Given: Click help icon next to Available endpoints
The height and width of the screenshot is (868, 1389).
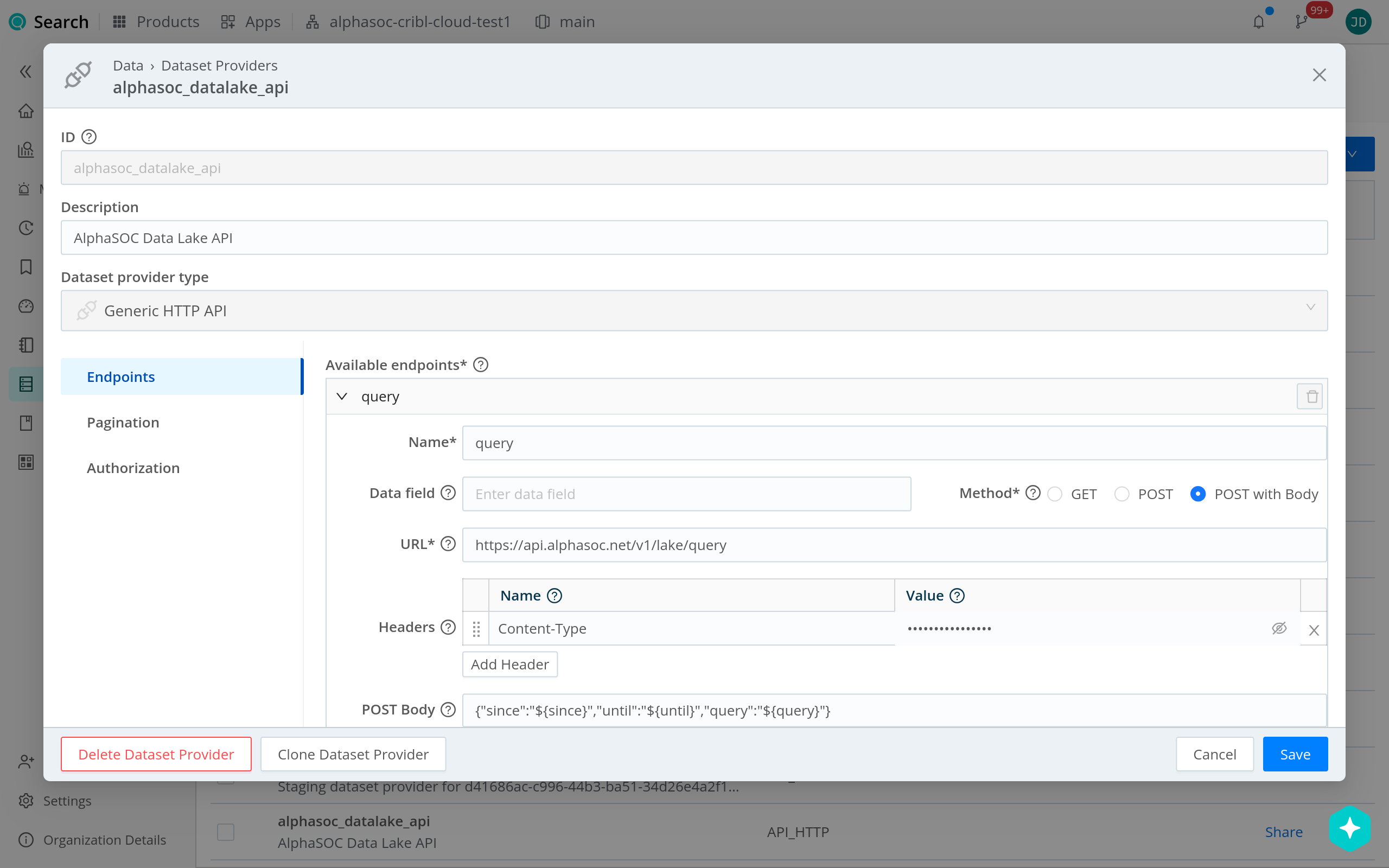Looking at the screenshot, I should [480, 365].
